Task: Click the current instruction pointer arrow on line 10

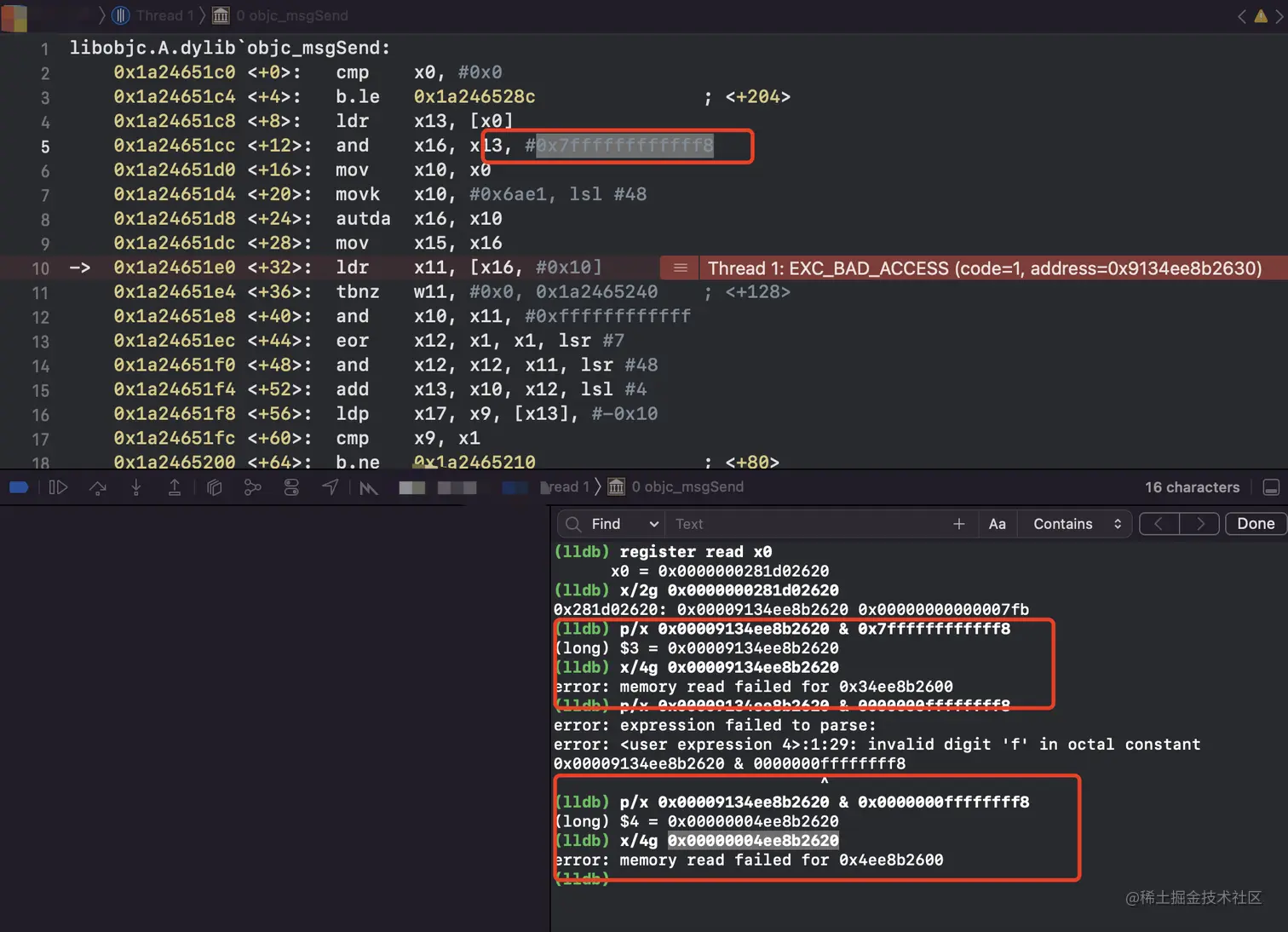Action: [x=80, y=268]
